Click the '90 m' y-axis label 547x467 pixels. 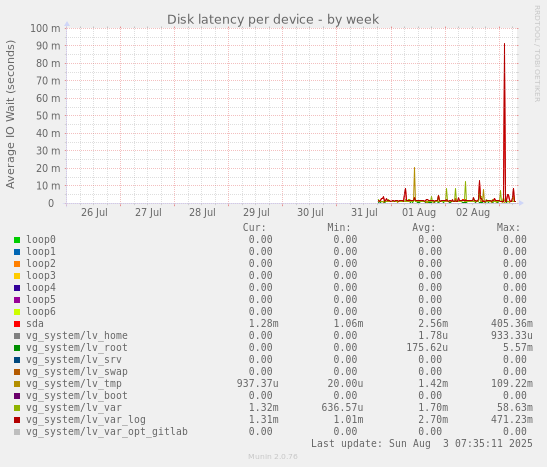click(48, 46)
